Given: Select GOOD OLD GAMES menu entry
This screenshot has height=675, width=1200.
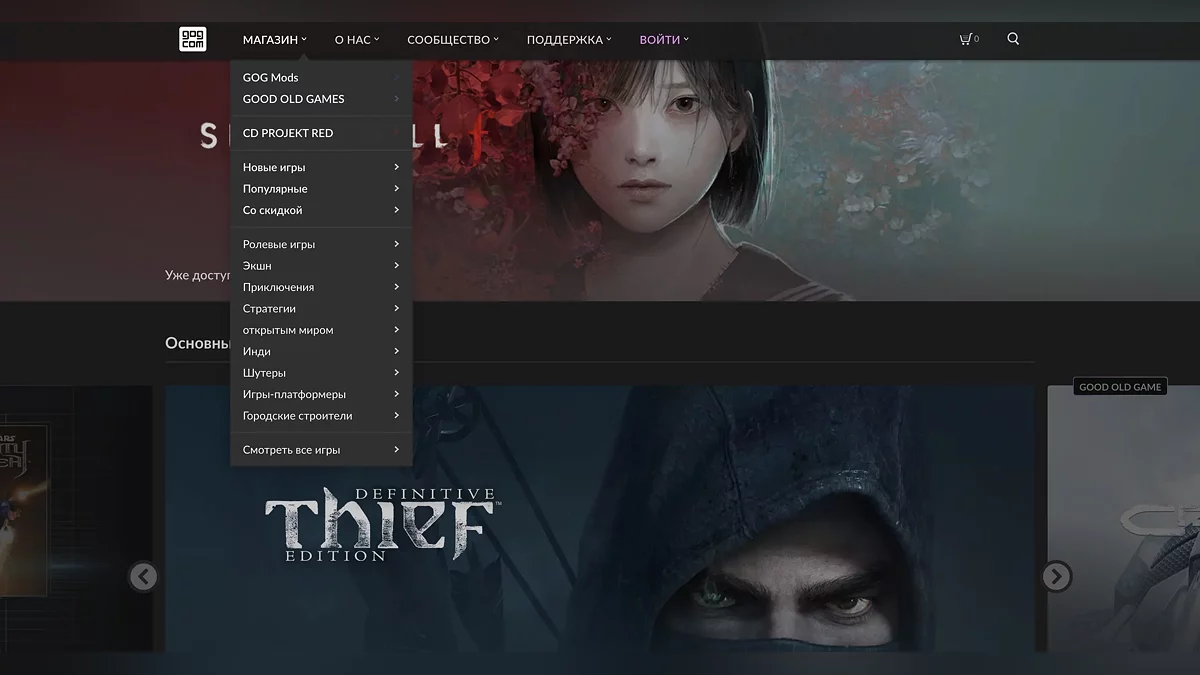Looking at the screenshot, I should (321, 99).
